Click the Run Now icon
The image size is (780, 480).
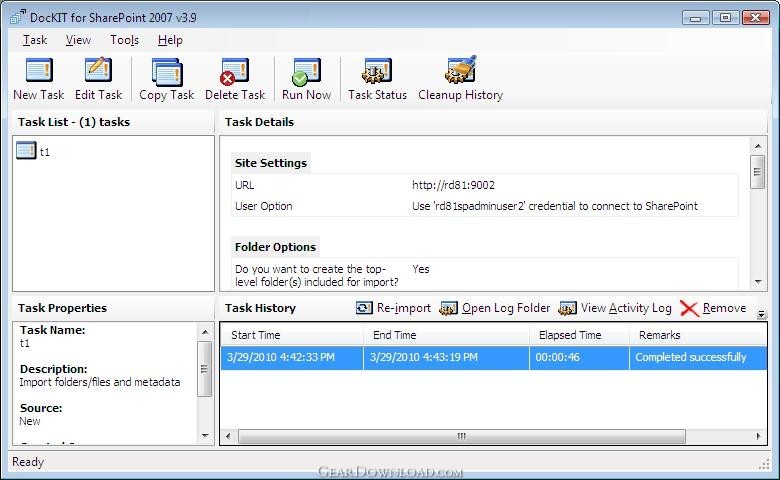[306, 72]
